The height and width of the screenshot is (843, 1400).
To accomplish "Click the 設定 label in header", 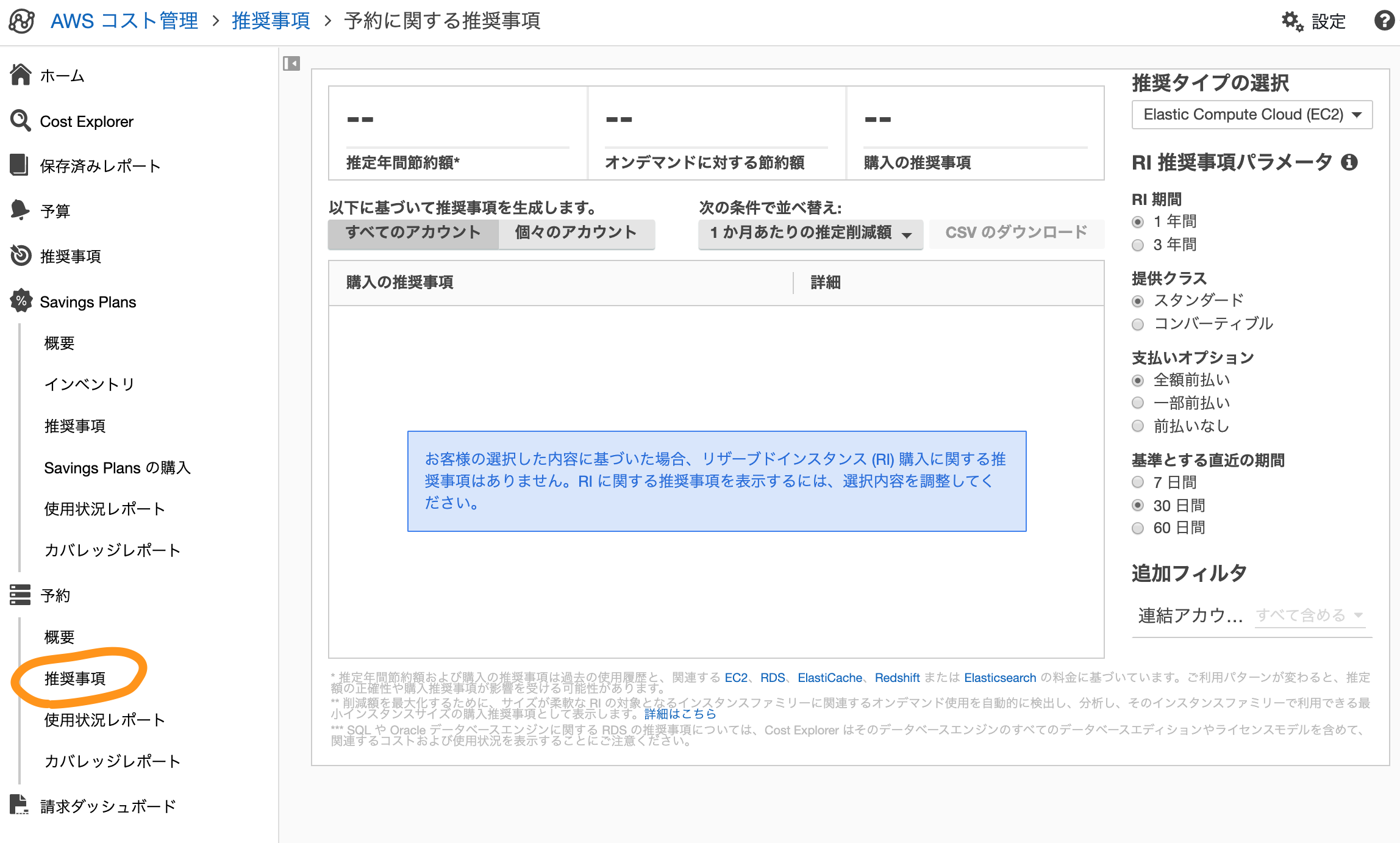I will click(x=1328, y=21).
